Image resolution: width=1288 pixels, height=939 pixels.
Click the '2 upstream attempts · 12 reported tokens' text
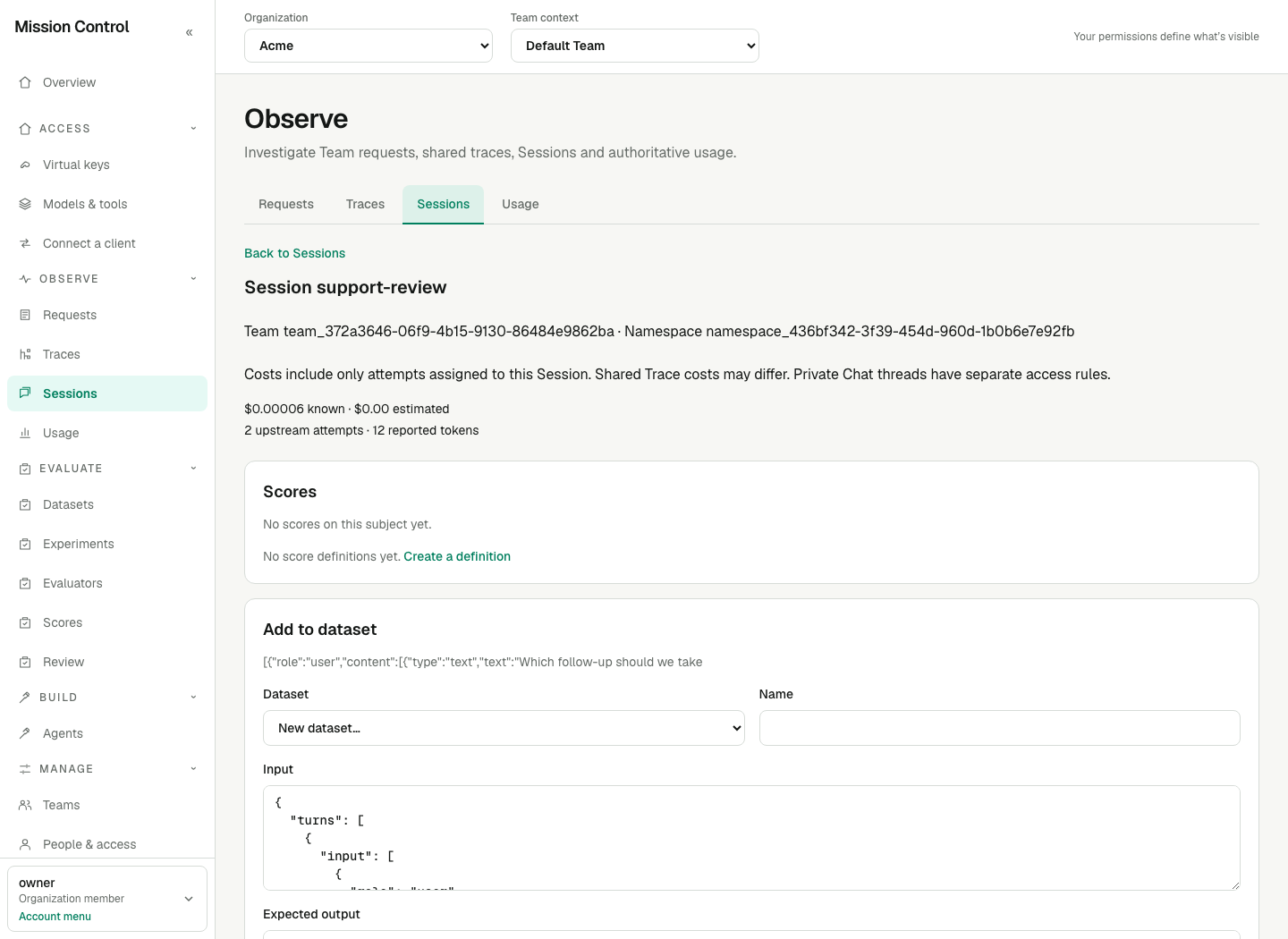pyautogui.click(x=361, y=430)
